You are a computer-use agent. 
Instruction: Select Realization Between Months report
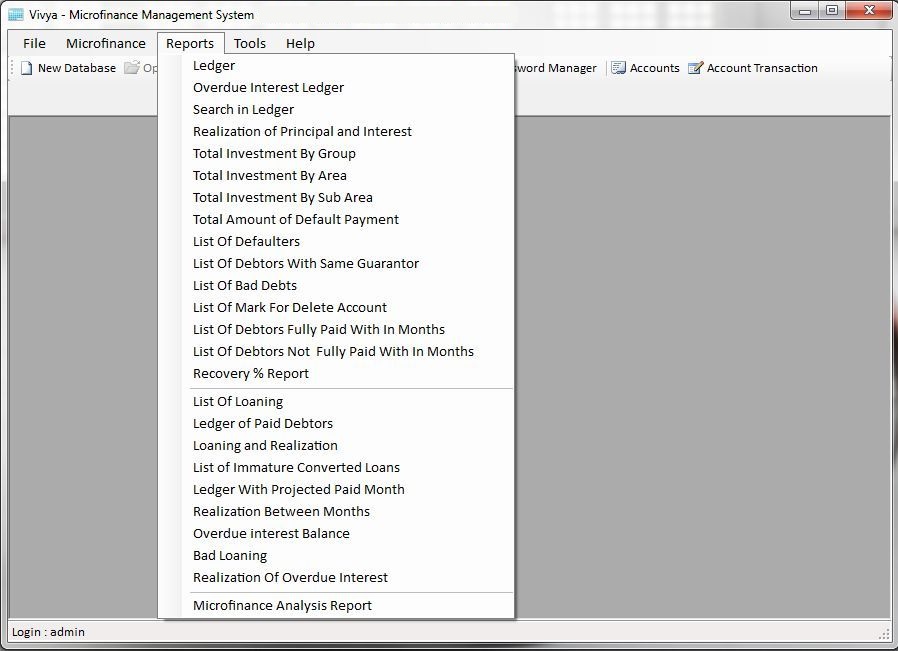[x=281, y=511]
